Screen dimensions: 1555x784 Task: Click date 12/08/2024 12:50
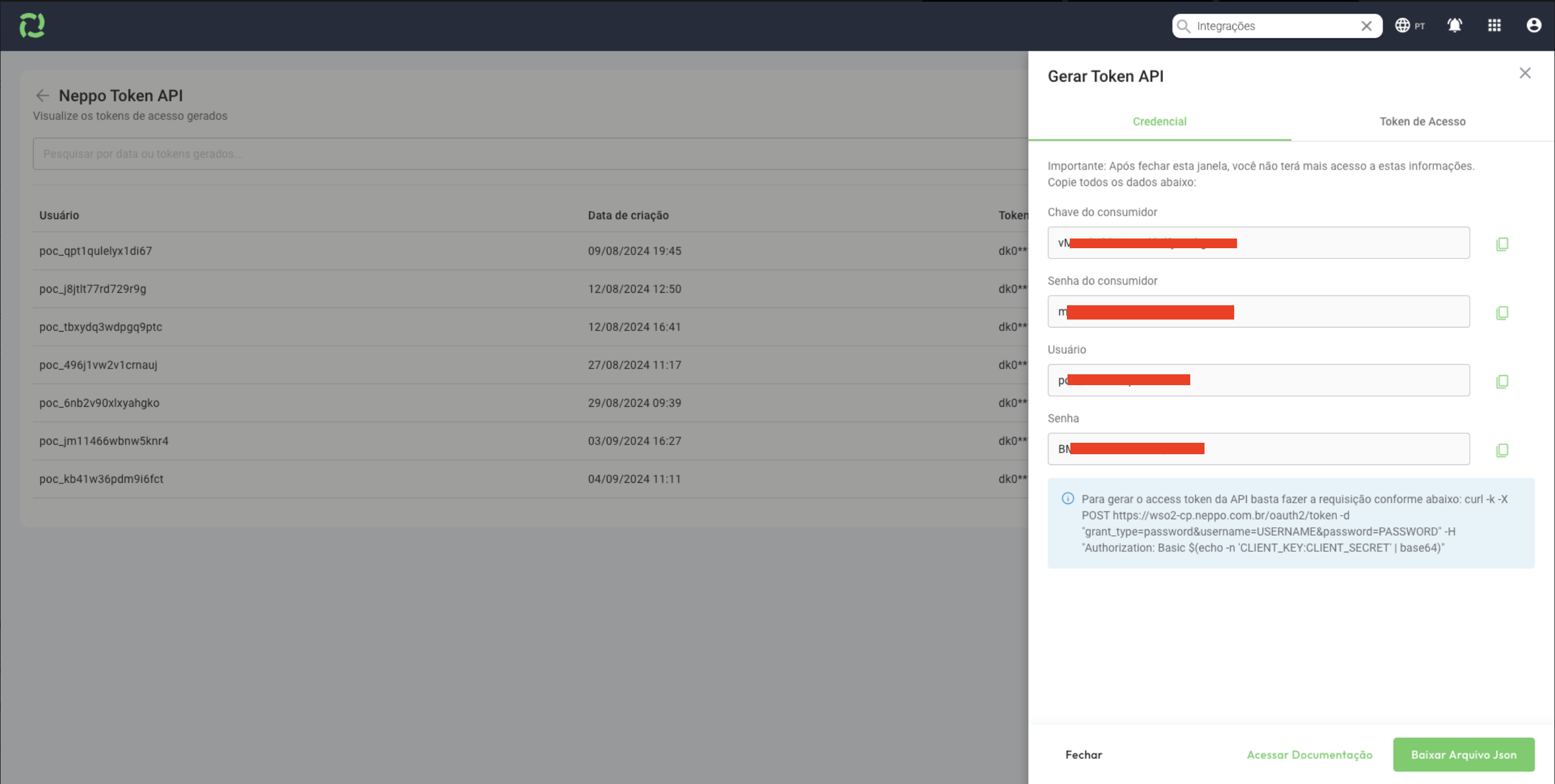634,289
